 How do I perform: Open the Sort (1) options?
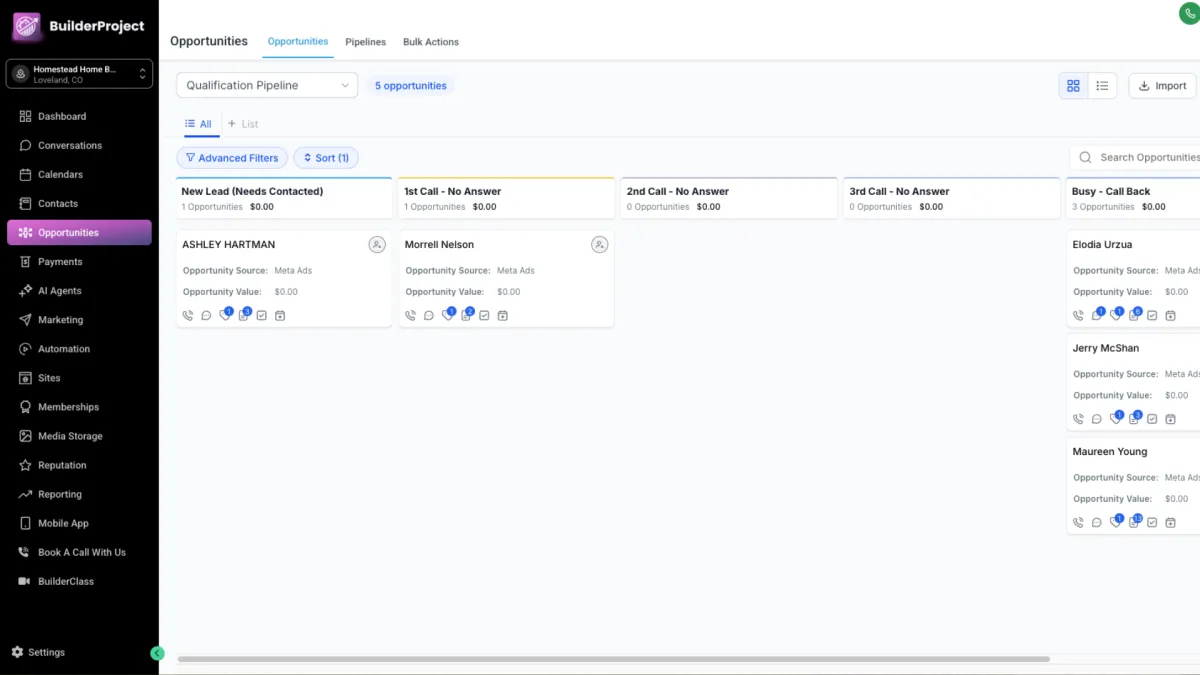point(326,158)
